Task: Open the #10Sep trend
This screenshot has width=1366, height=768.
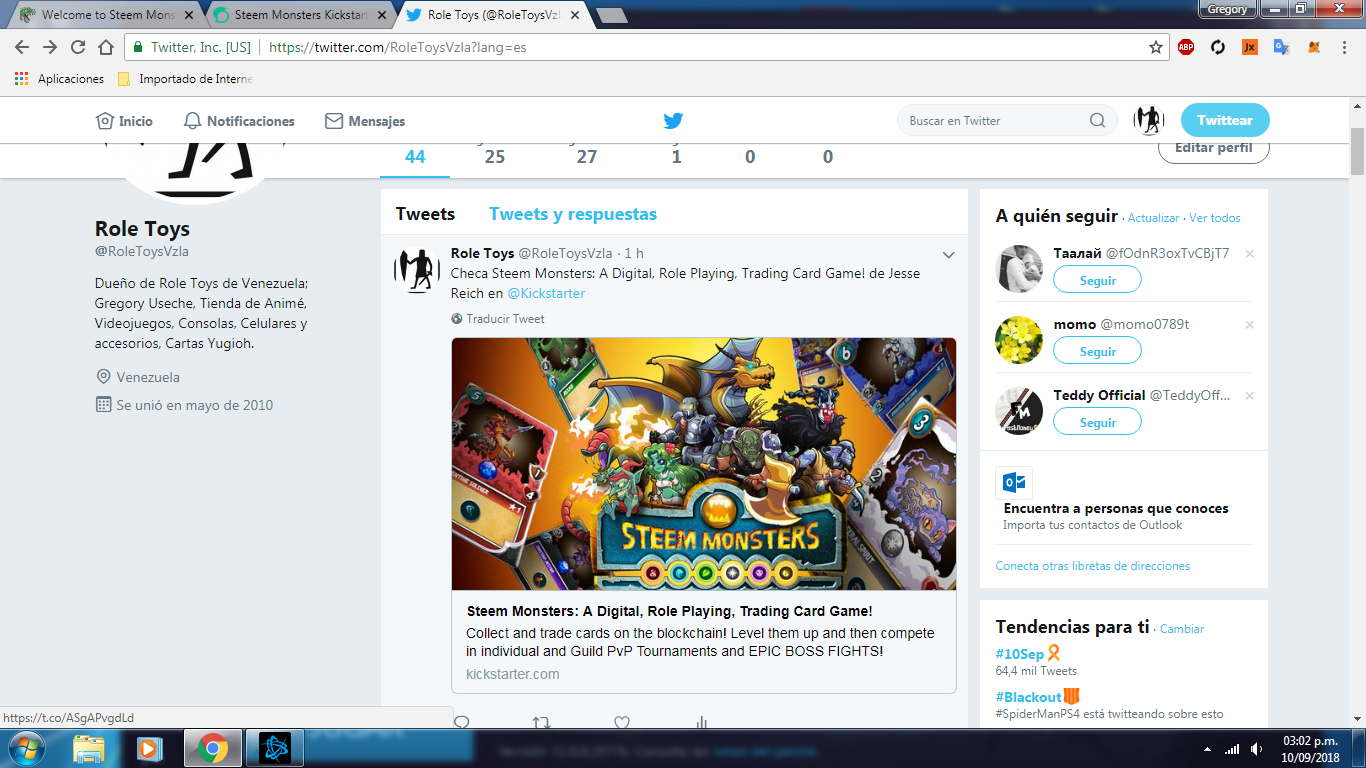Action: [1020, 653]
